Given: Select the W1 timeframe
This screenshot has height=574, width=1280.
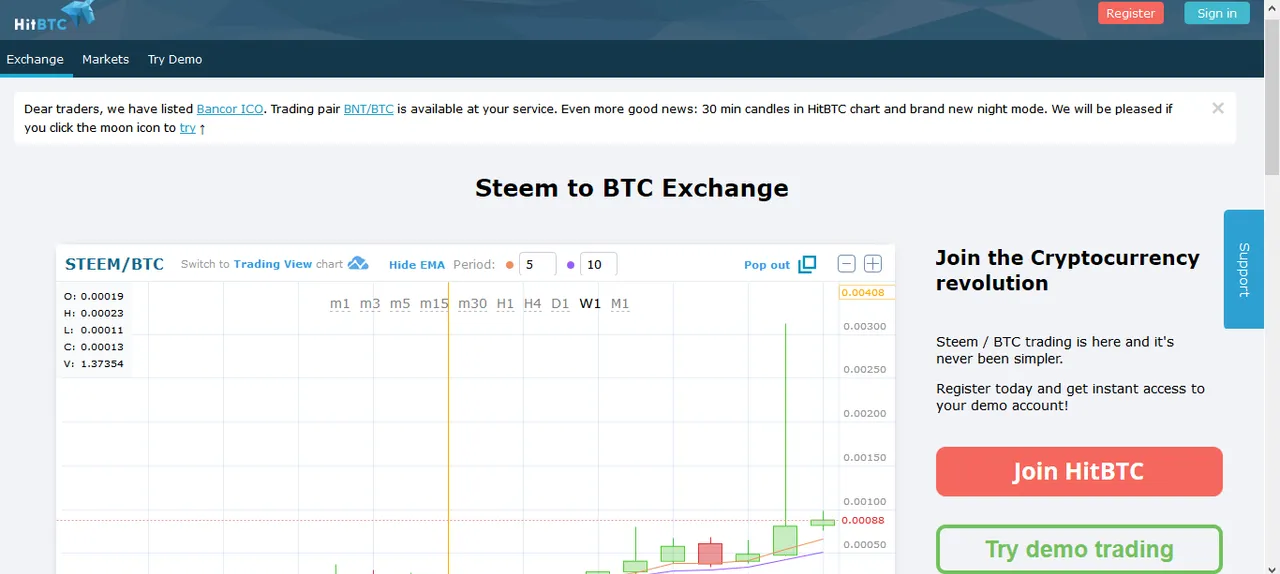Looking at the screenshot, I should point(590,303).
